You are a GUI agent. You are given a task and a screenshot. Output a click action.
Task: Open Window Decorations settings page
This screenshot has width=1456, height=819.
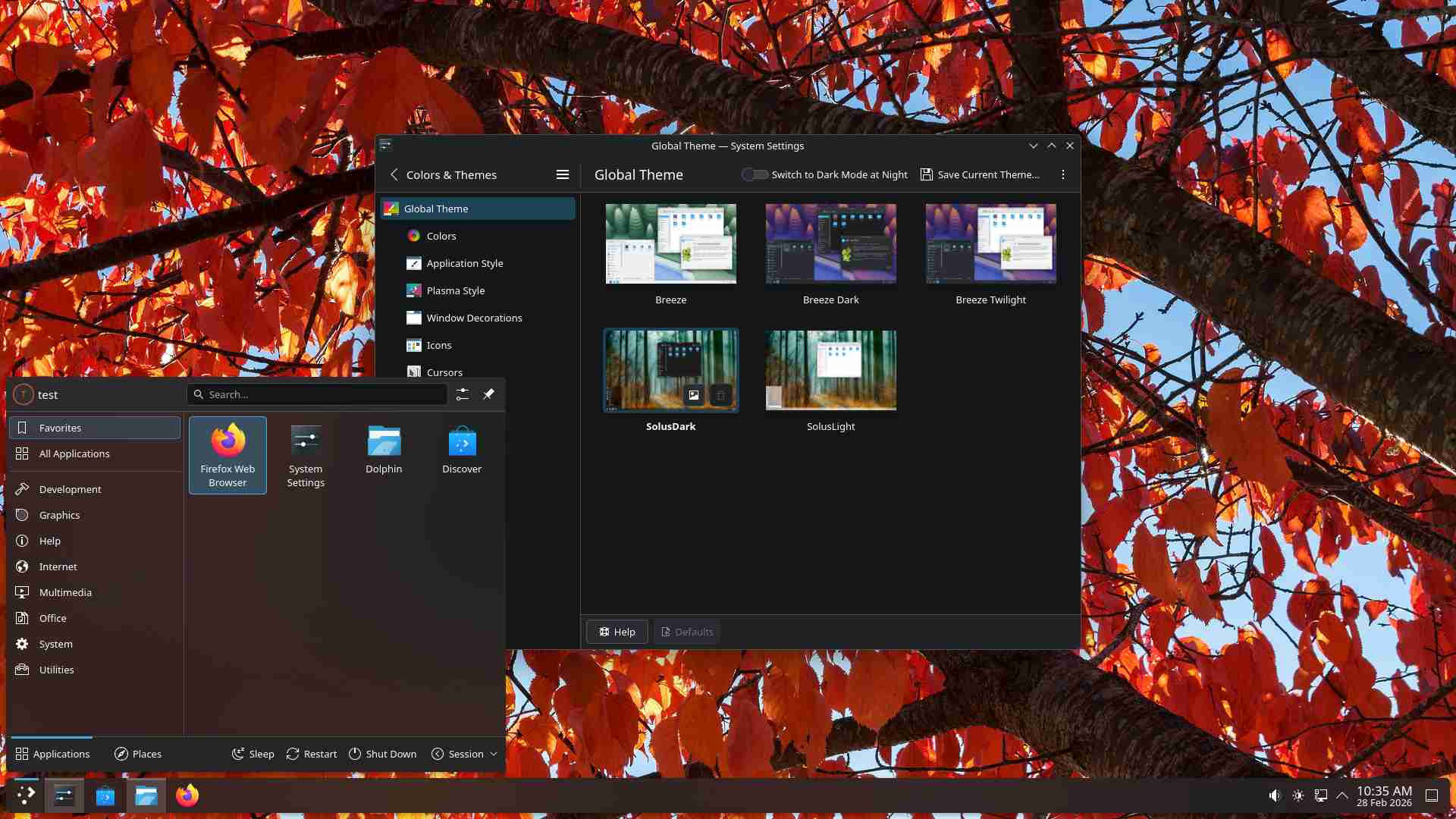click(x=474, y=318)
